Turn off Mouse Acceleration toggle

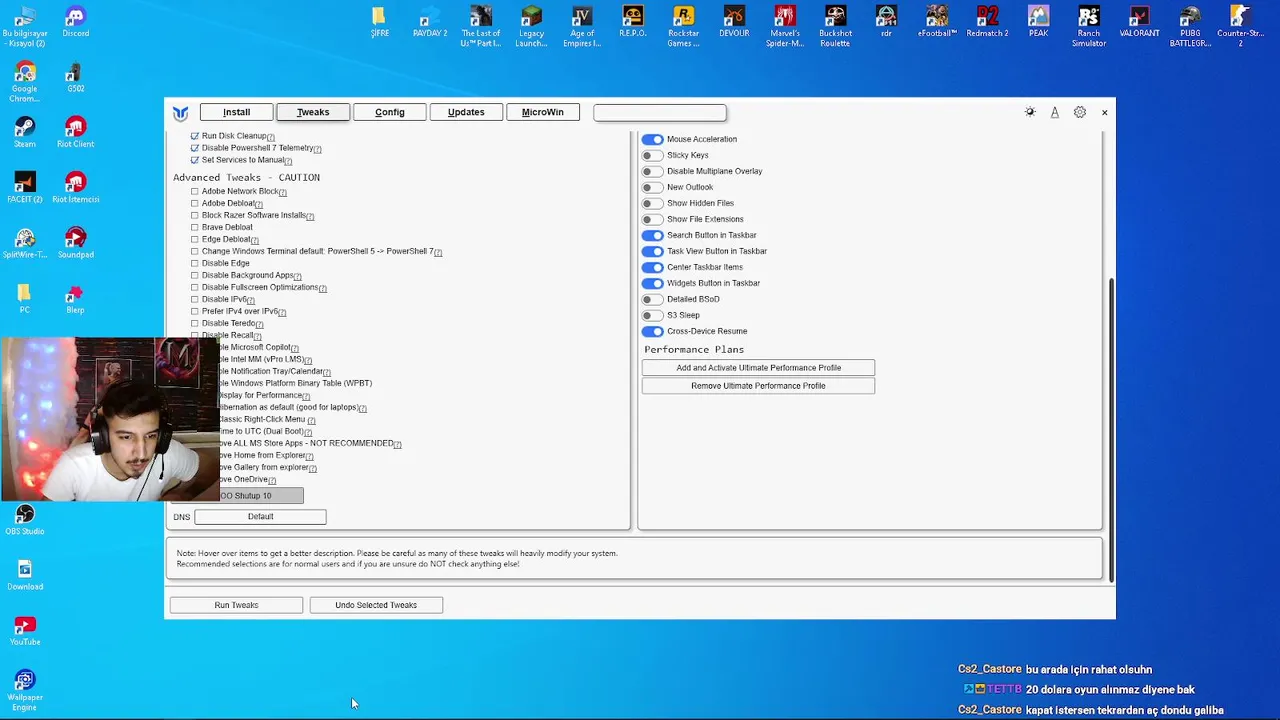(x=652, y=139)
